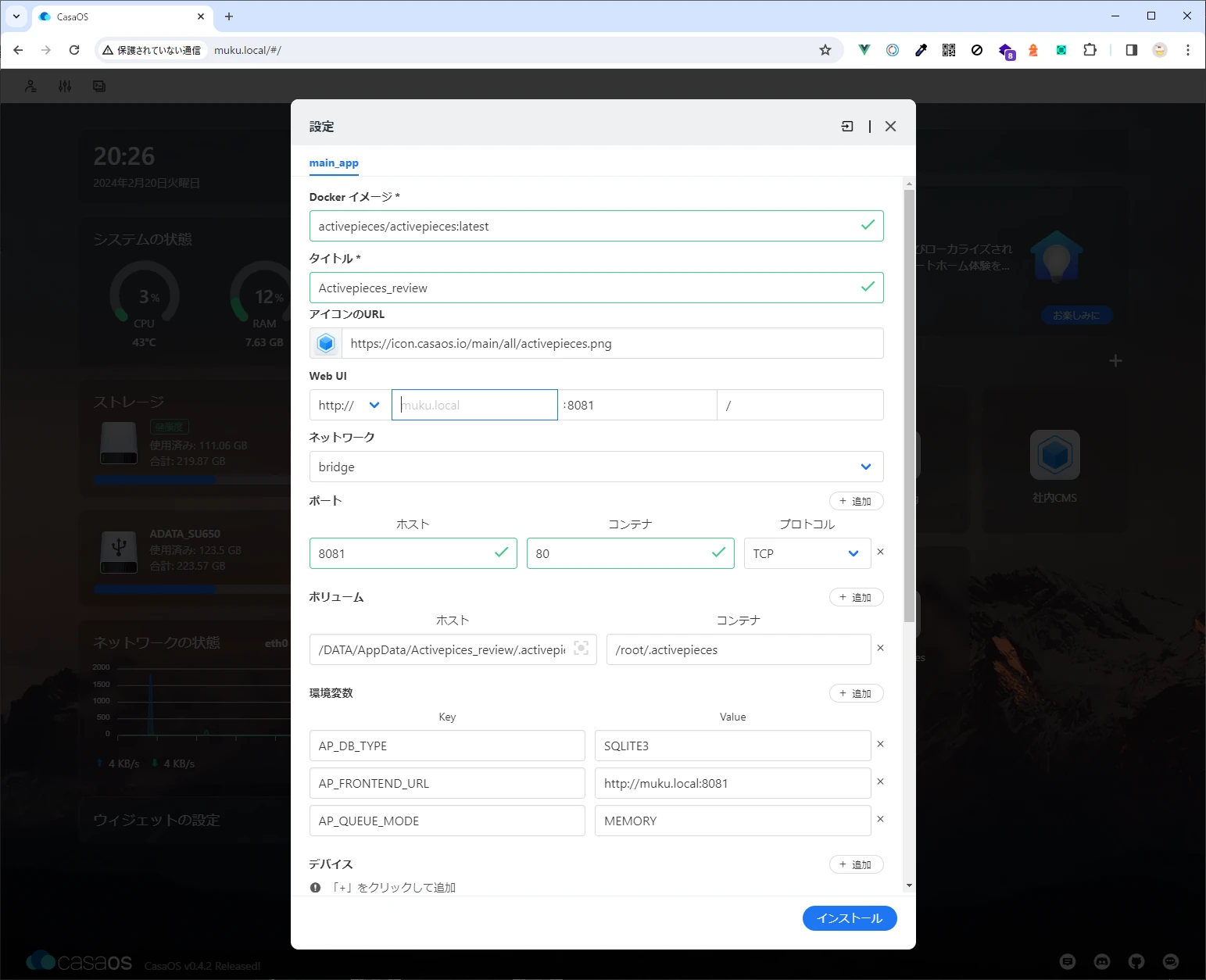1206x980 pixels.
Task: Open the Discord icon in footer
Action: point(1102,961)
